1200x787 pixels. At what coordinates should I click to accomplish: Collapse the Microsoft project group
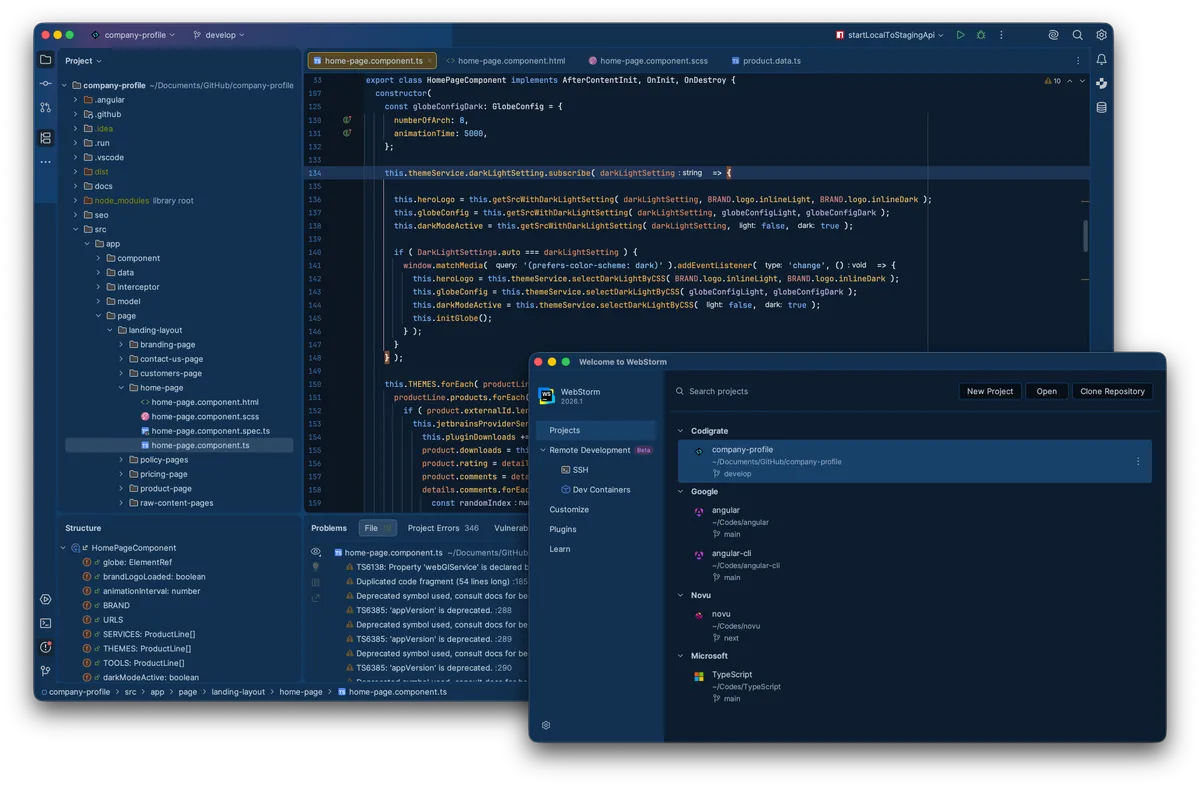point(681,656)
